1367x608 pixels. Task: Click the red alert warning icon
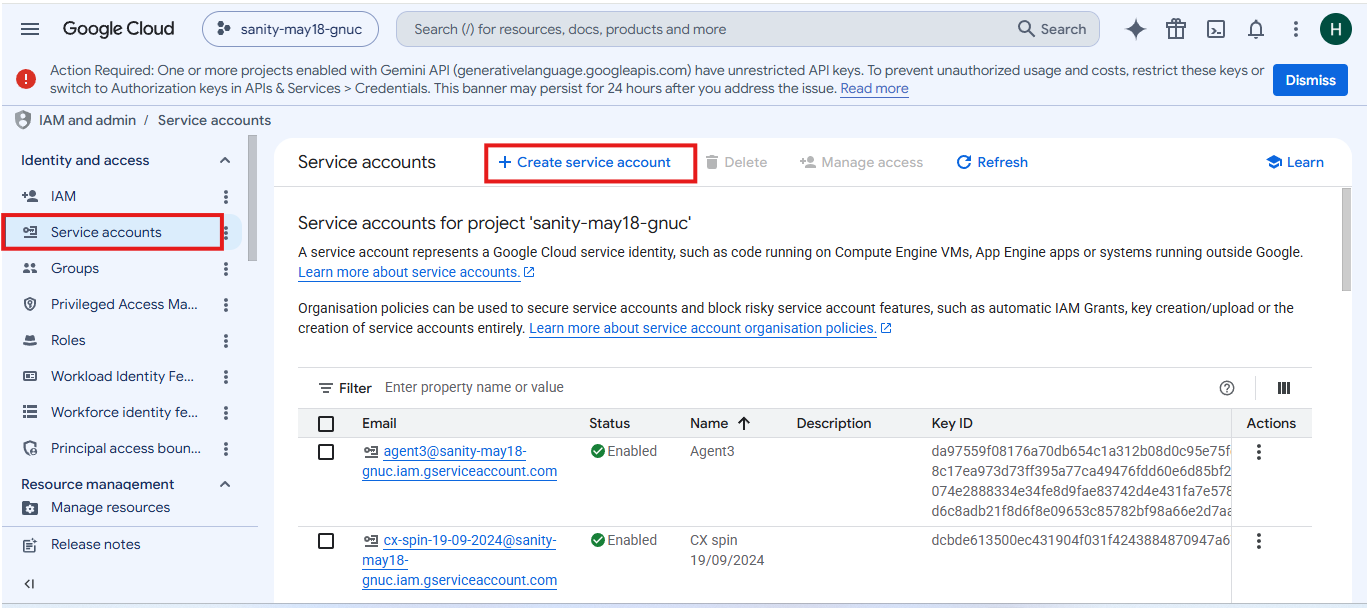click(27, 79)
